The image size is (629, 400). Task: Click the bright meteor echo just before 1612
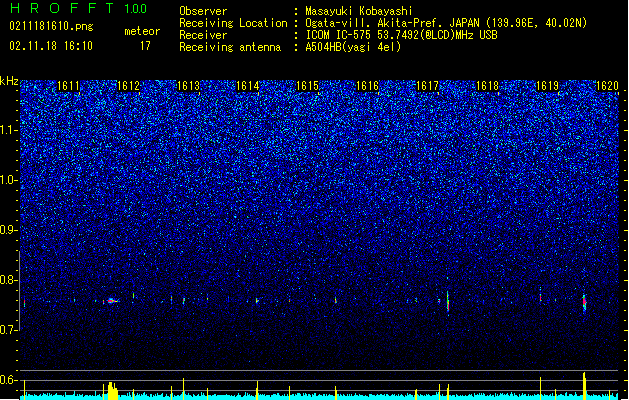tap(112, 301)
